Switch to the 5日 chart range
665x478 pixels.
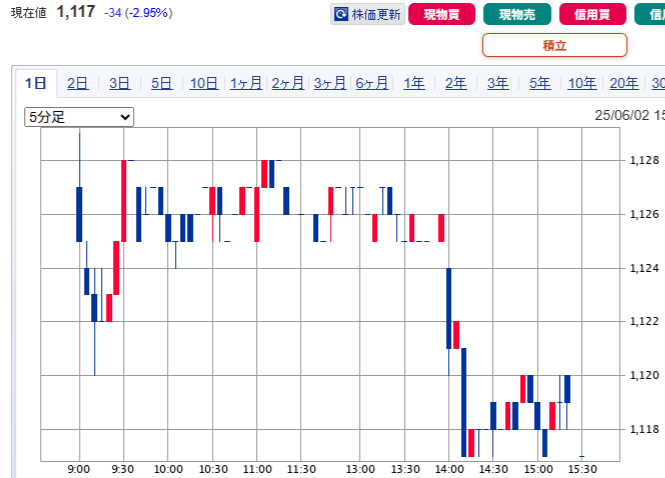162,83
